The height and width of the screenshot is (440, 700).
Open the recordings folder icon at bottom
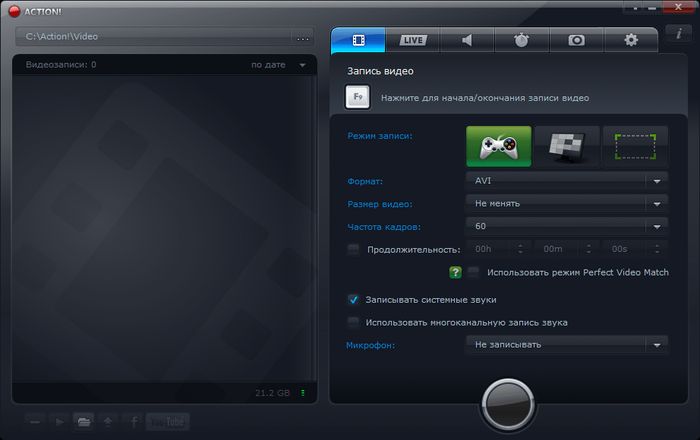pos(85,420)
